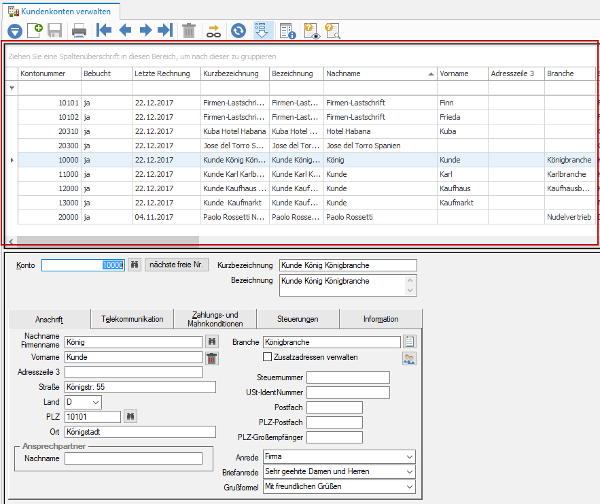Screen dimensions: 600x504
Task: Jump to the first record
Action: [x=104, y=30]
